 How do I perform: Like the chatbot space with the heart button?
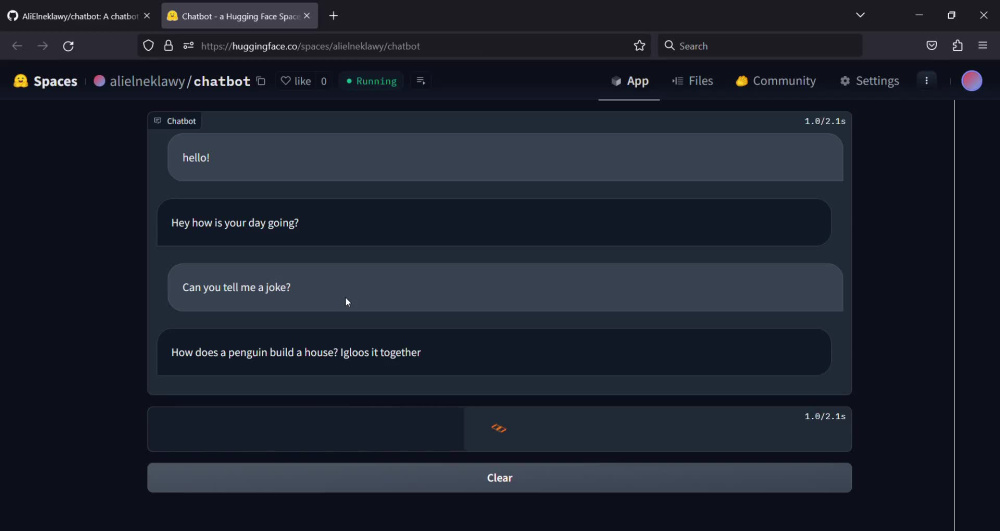[296, 81]
